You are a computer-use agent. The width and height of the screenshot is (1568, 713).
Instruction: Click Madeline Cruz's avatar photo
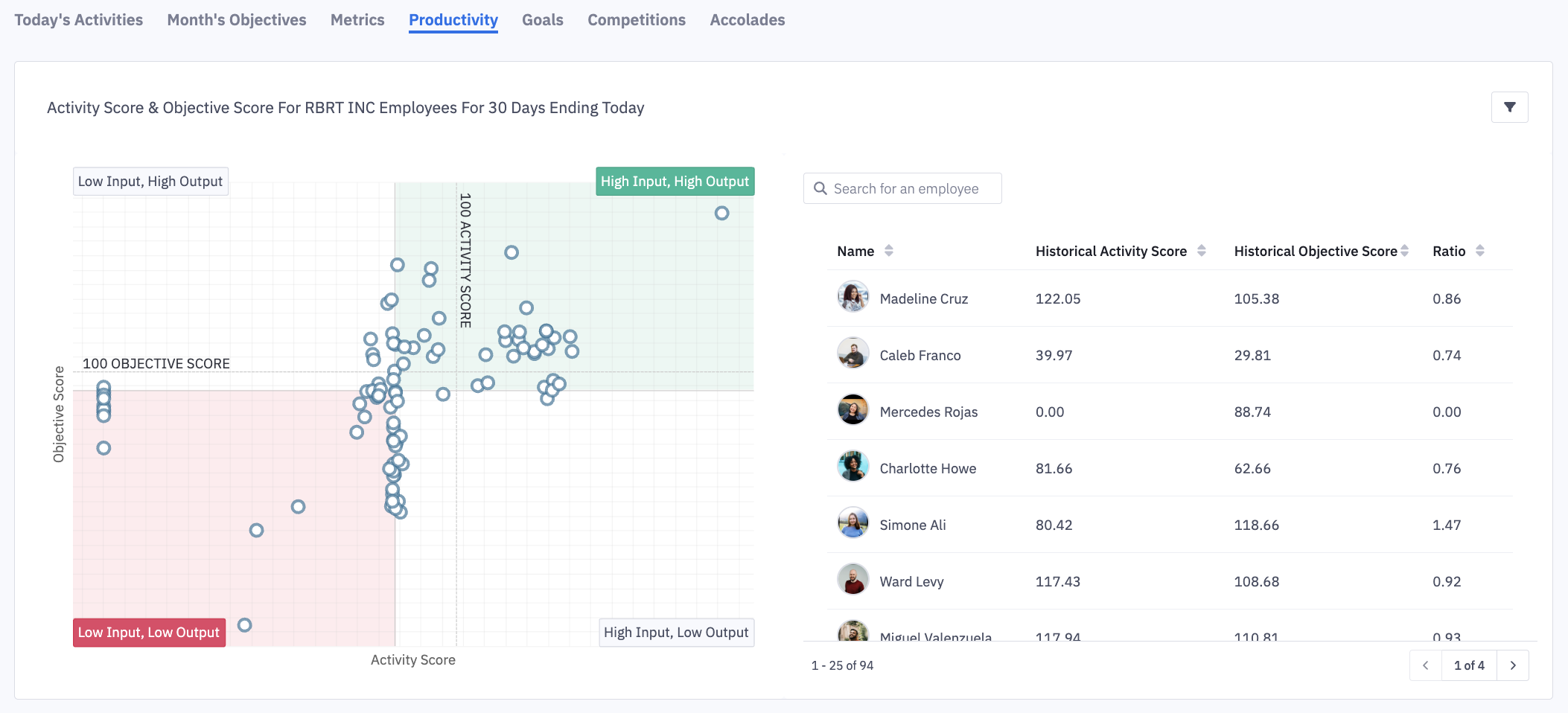(x=852, y=297)
